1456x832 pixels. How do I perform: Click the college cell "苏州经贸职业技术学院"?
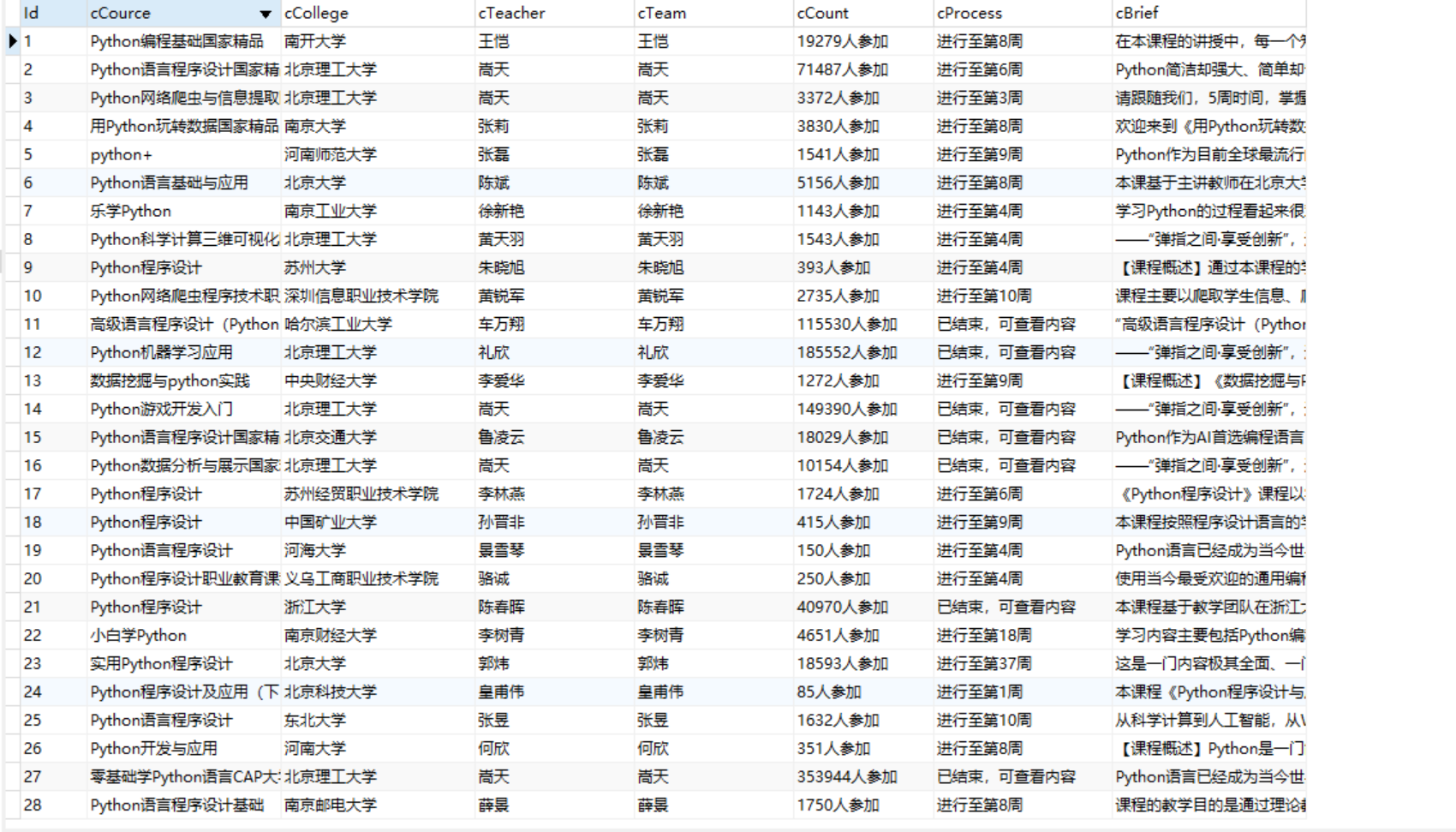coord(378,494)
